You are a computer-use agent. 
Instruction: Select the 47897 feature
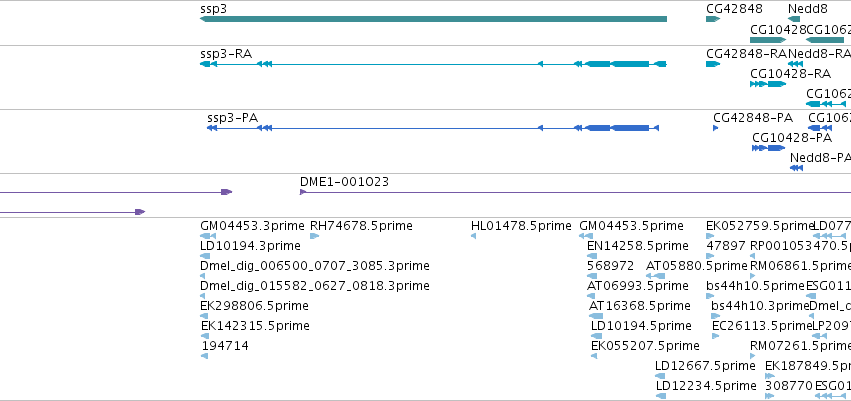pyautogui.click(x=710, y=256)
